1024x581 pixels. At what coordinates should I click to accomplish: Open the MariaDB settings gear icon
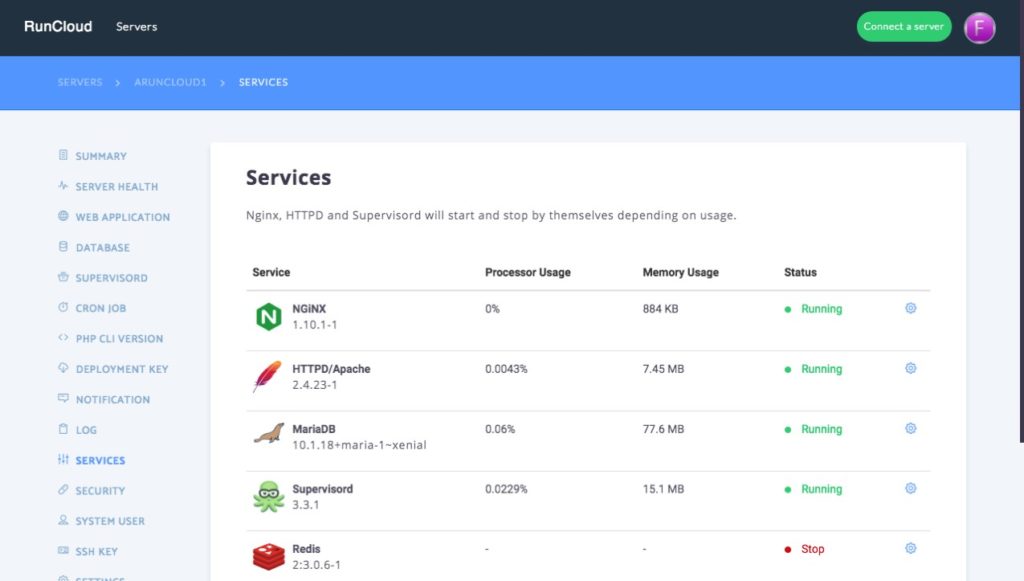coord(910,428)
